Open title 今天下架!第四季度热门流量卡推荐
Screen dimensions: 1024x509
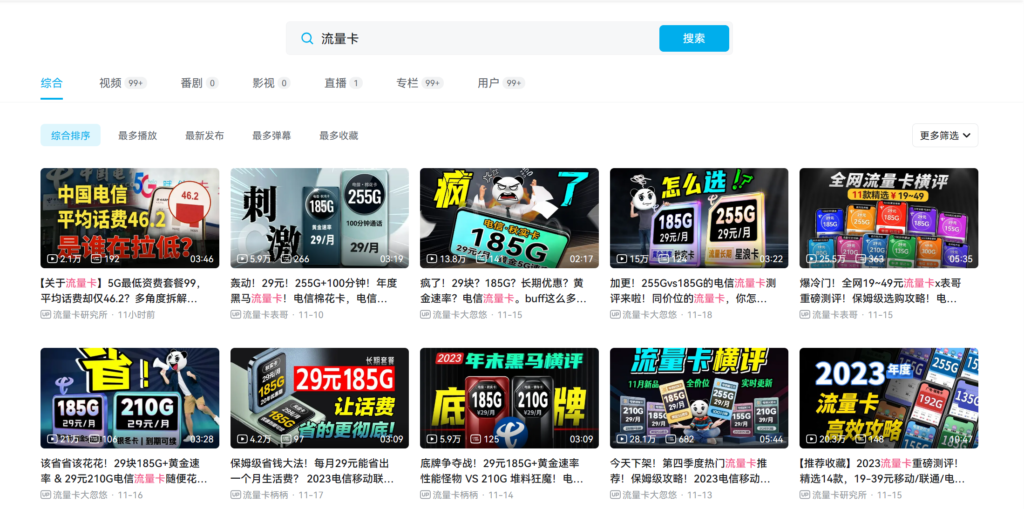(x=692, y=470)
